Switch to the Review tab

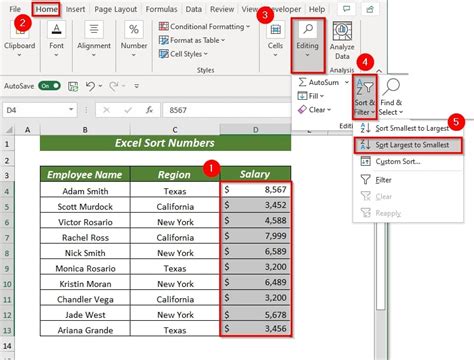point(222,9)
